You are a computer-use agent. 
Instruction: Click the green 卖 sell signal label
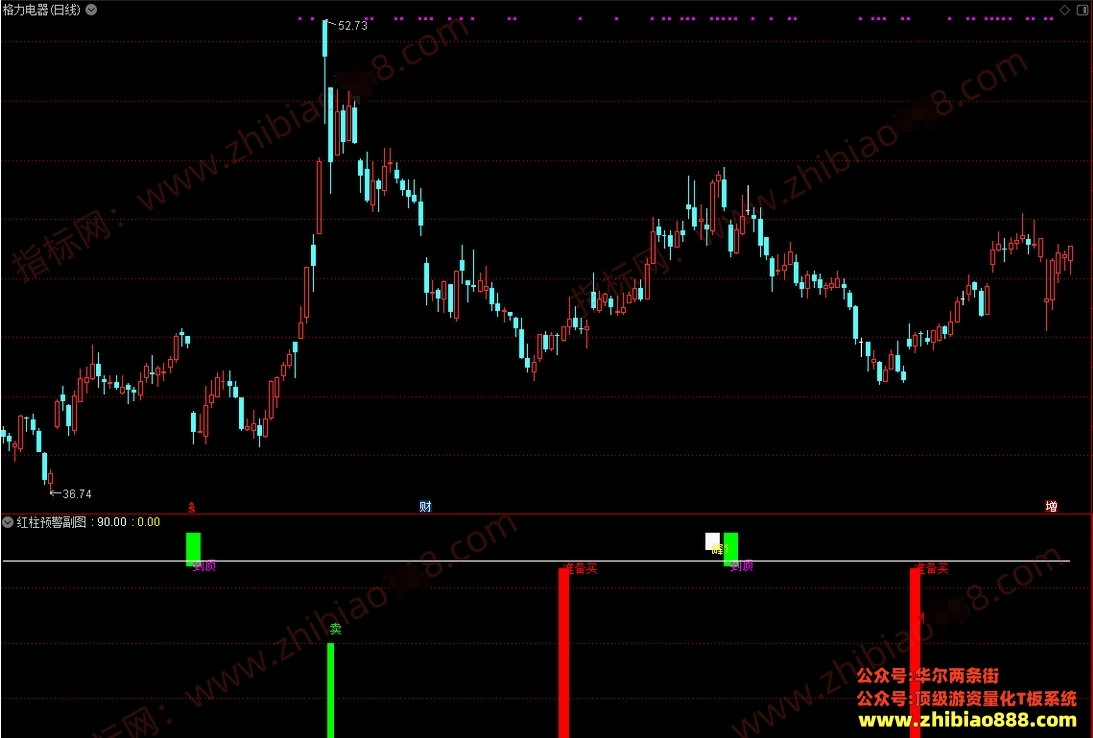pyautogui.click(x=335, y=629)
